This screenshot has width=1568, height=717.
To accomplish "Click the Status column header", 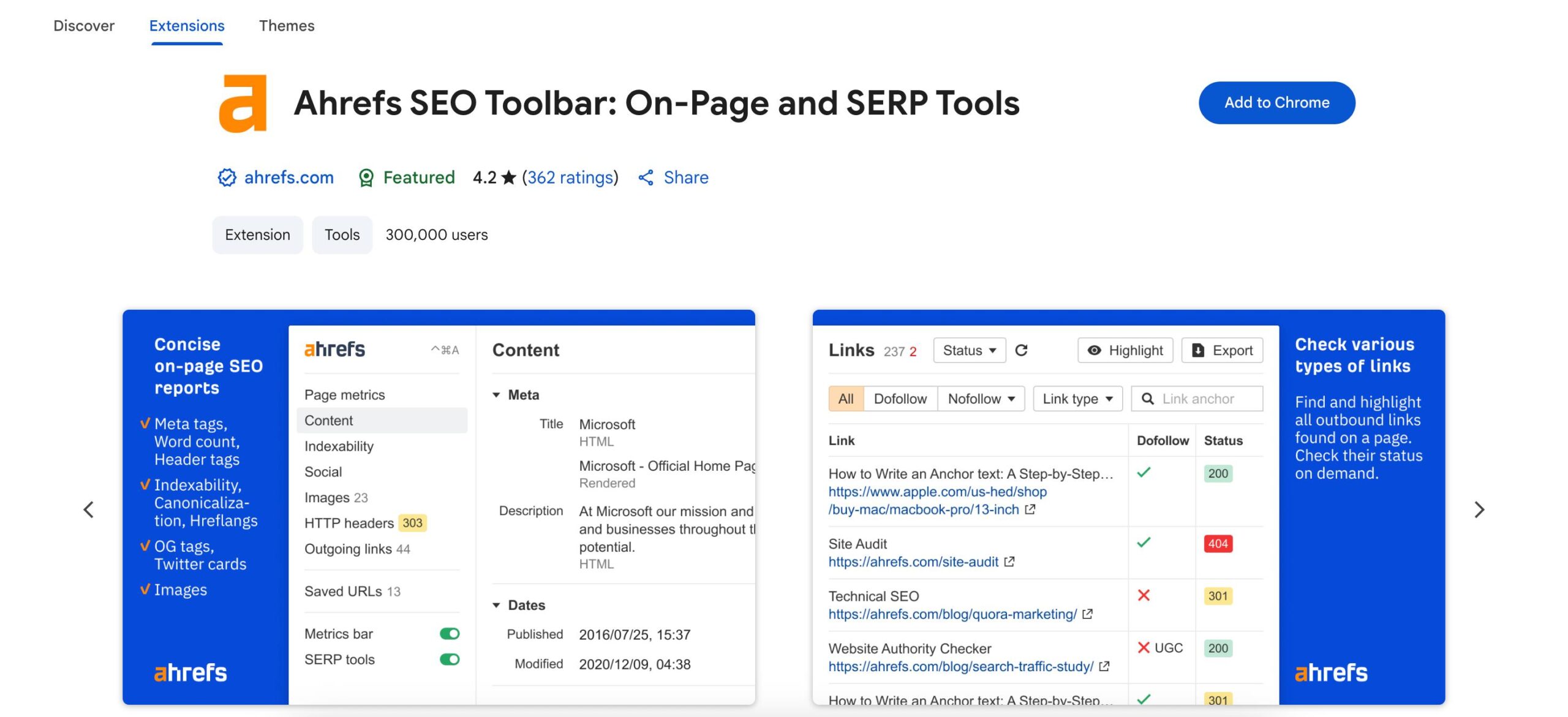I will pos(1223,440).
